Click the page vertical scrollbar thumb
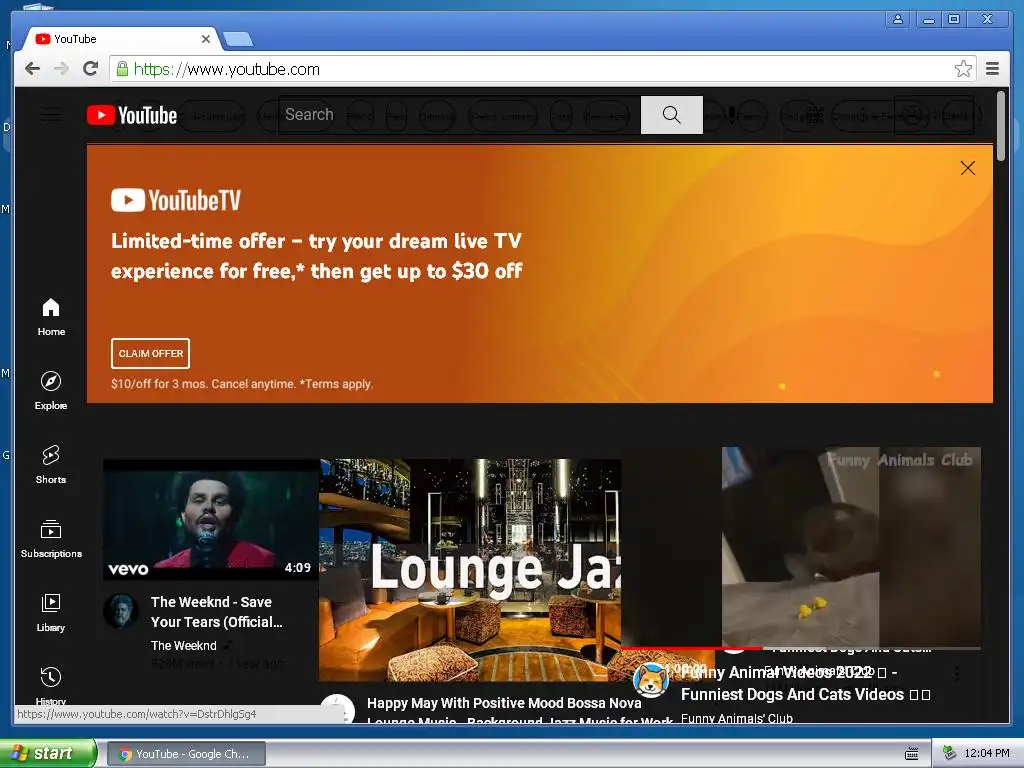The image size is (1024, 768). [x=1001, y=125]
